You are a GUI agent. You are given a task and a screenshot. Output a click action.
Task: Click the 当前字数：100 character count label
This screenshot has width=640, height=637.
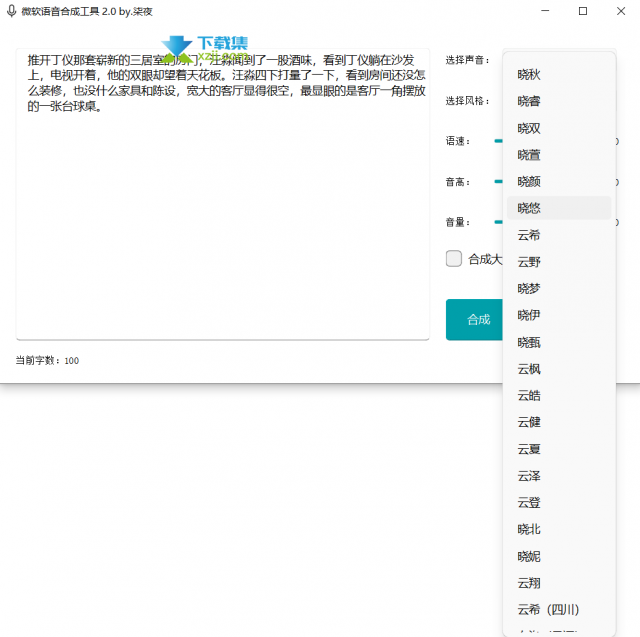click(x=47, y=361)
